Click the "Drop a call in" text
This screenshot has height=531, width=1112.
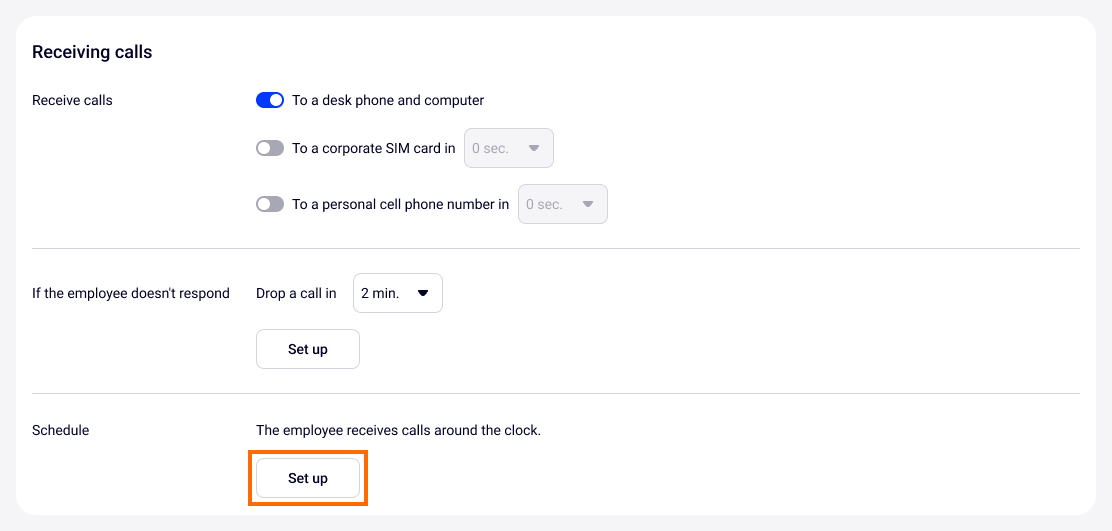click(296, 293)
